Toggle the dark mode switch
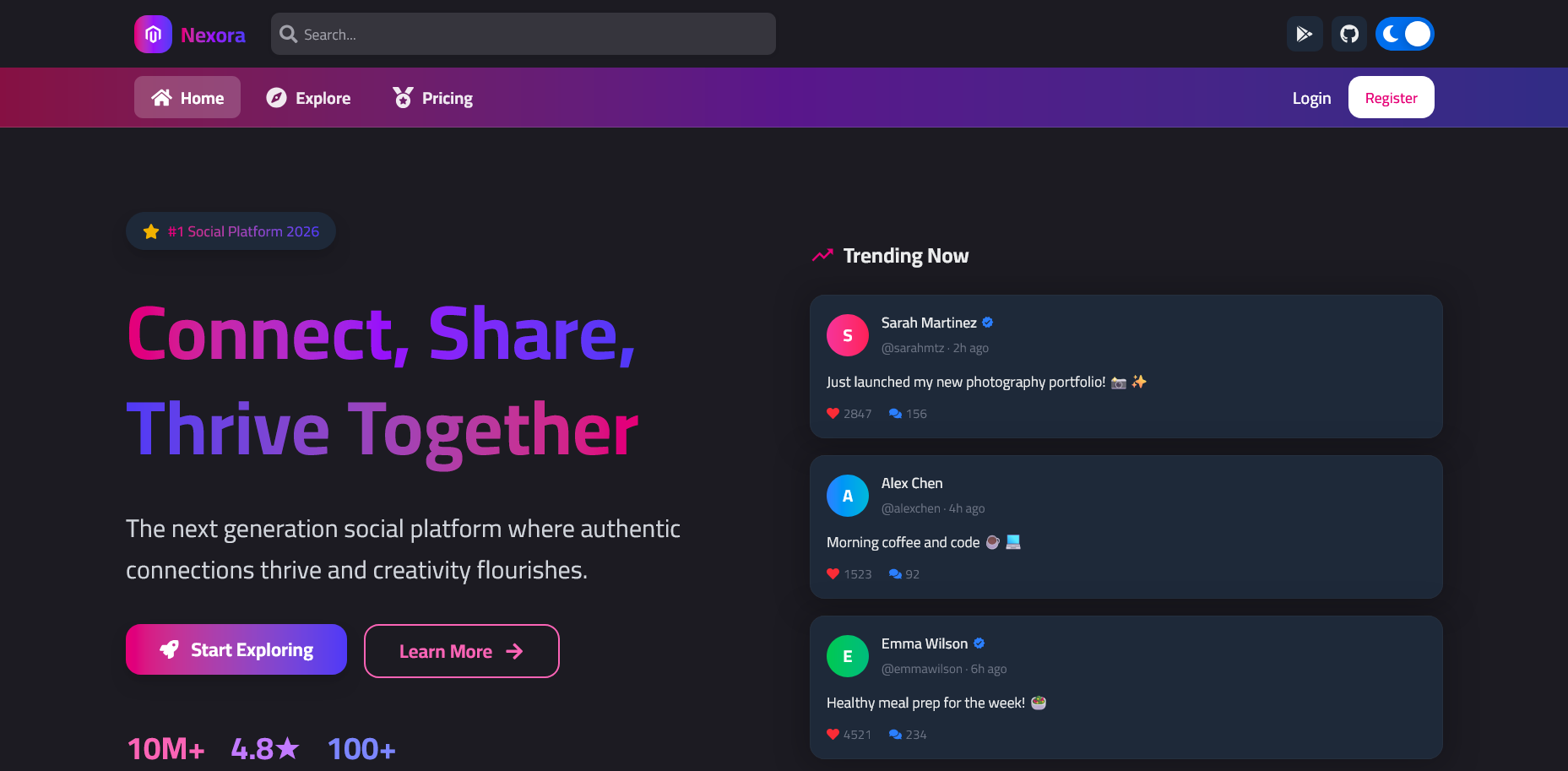Image resolution: width=1568 pixels, height=771 pixels. (1404, 34)
